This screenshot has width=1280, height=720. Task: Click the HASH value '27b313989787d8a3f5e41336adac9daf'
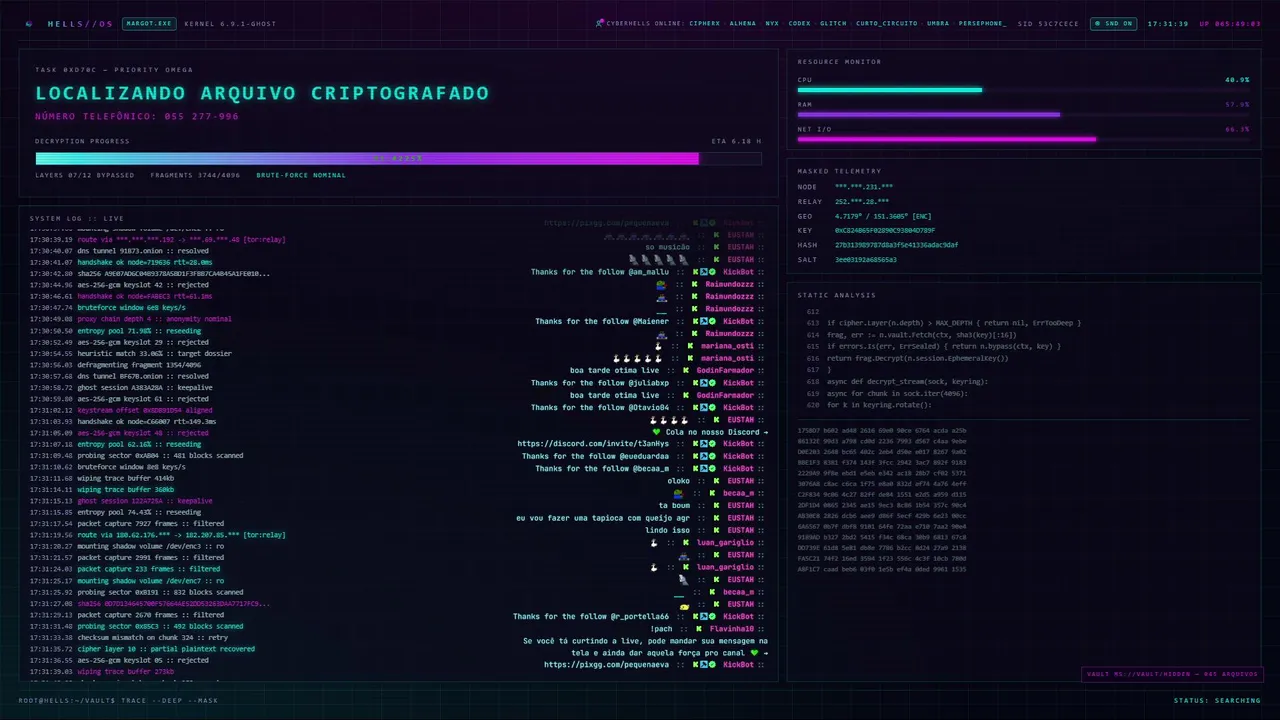tap(896, 245)
